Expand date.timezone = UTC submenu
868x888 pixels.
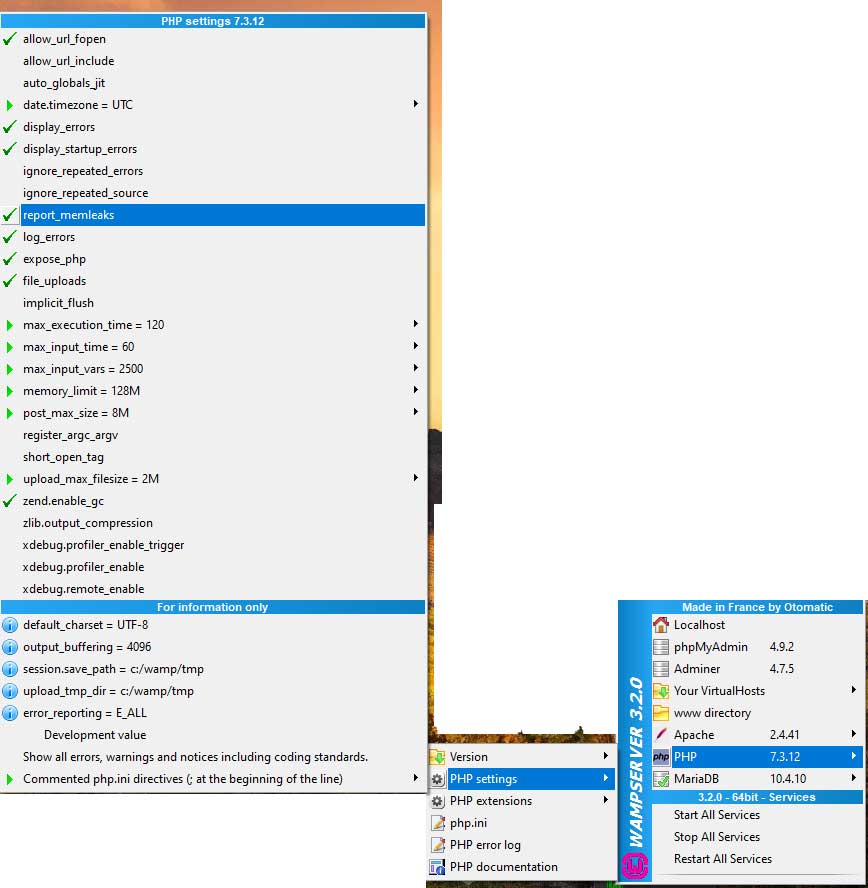tap(213, 105)
